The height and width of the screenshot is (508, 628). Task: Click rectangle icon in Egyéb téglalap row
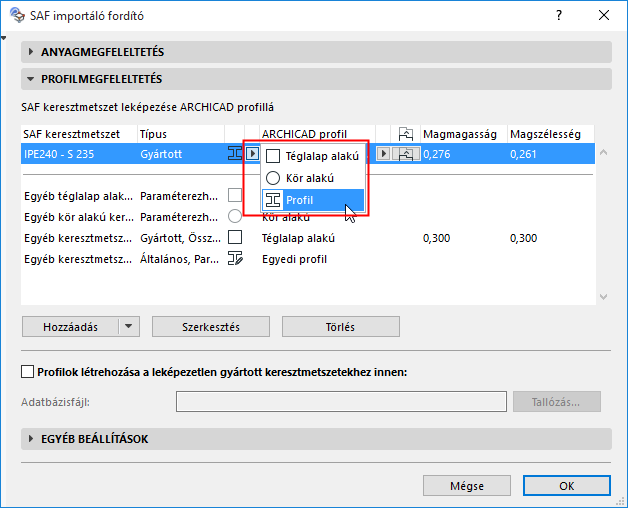pos(235,196)
